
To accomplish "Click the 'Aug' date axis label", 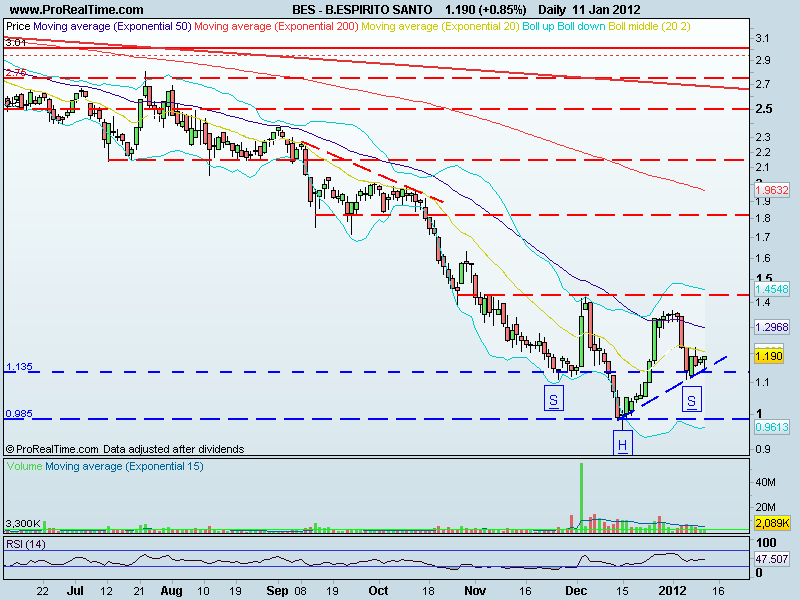I will (171, 591).
